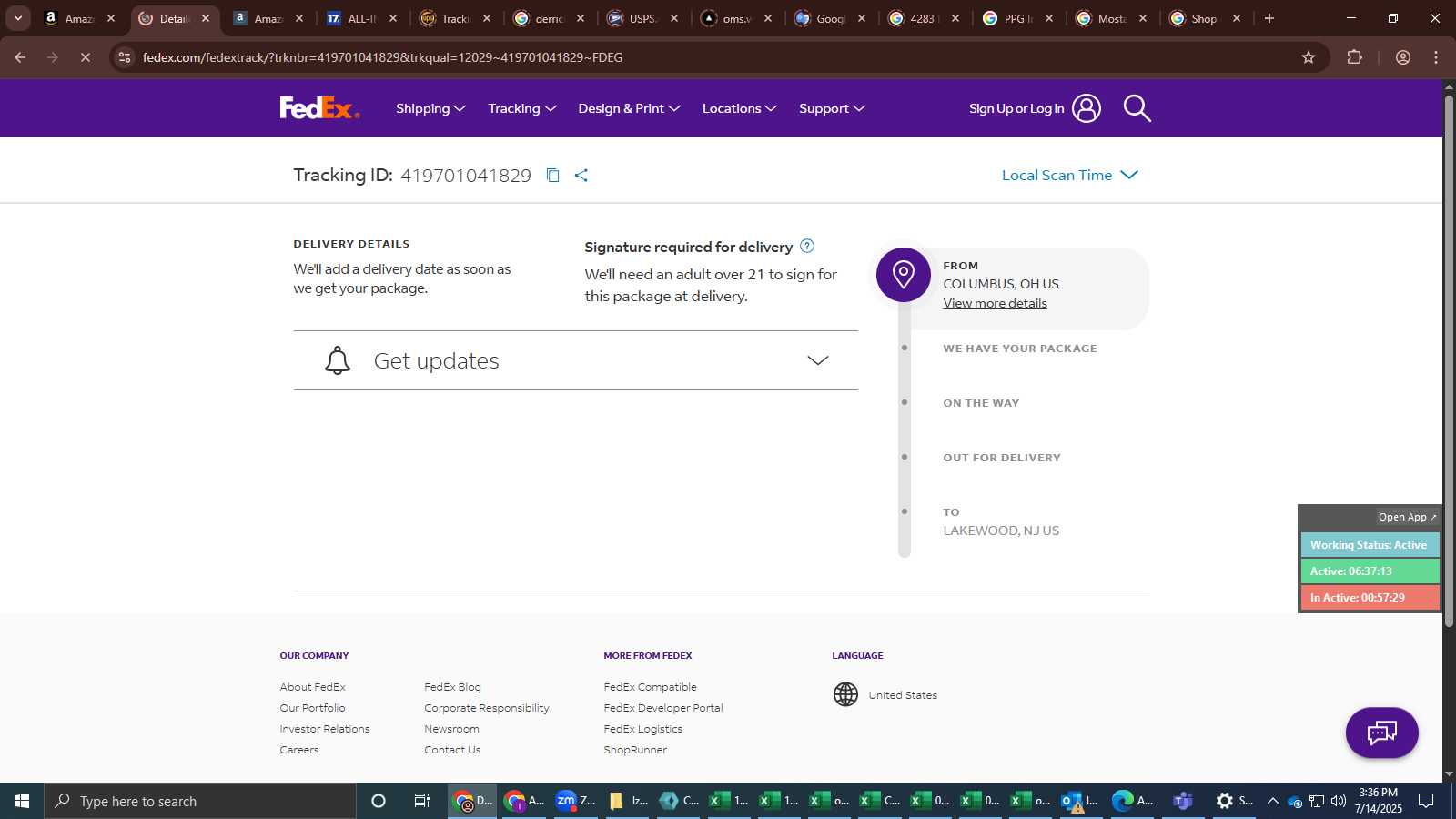Click the Windows taskbar search box
Screen dimensions: 1456x819
pos(200,801)
